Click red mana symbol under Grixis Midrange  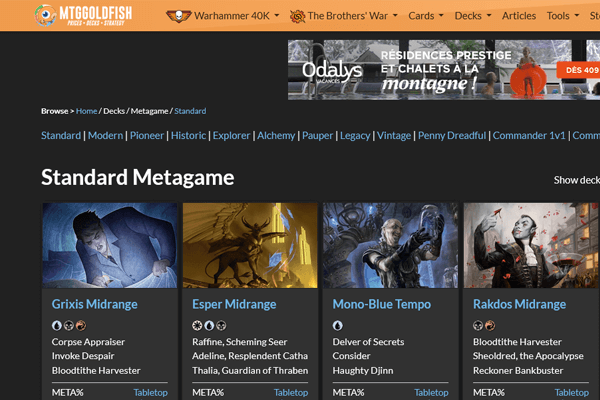(81, 325)
